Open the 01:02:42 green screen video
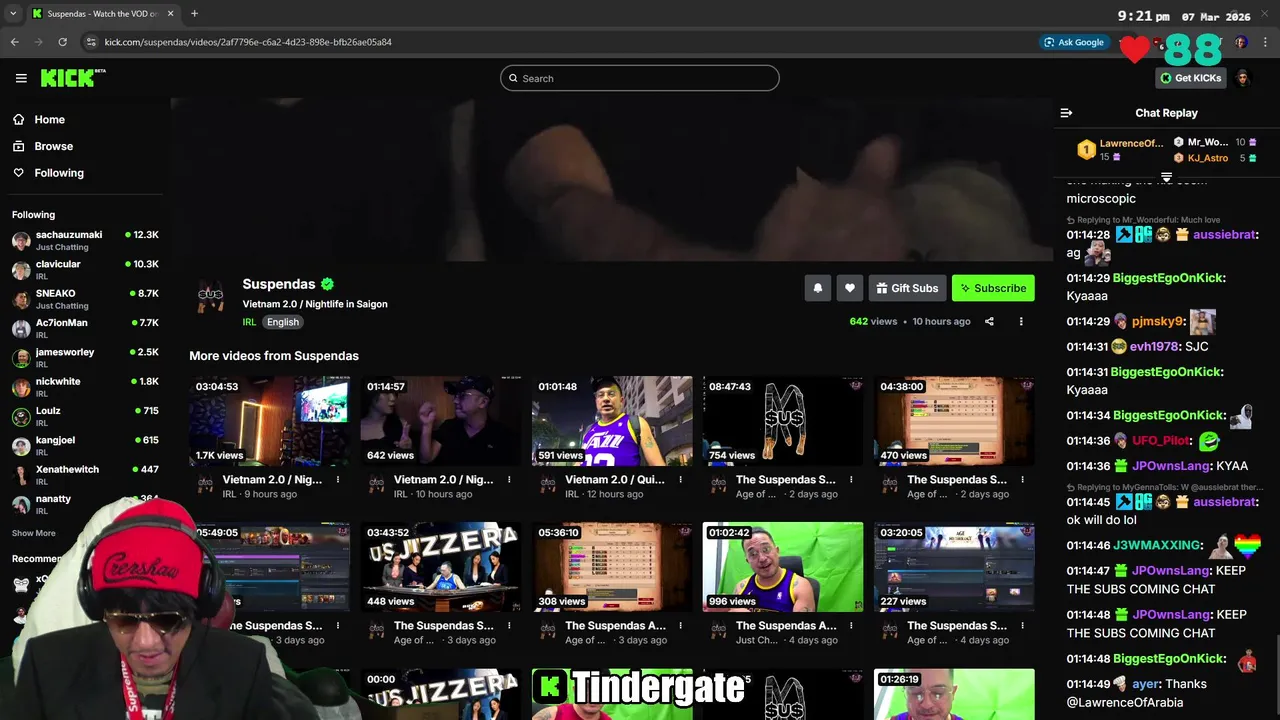Image resolution: width=1280 pixels, height=720 pixels. (x=783, y=567)
